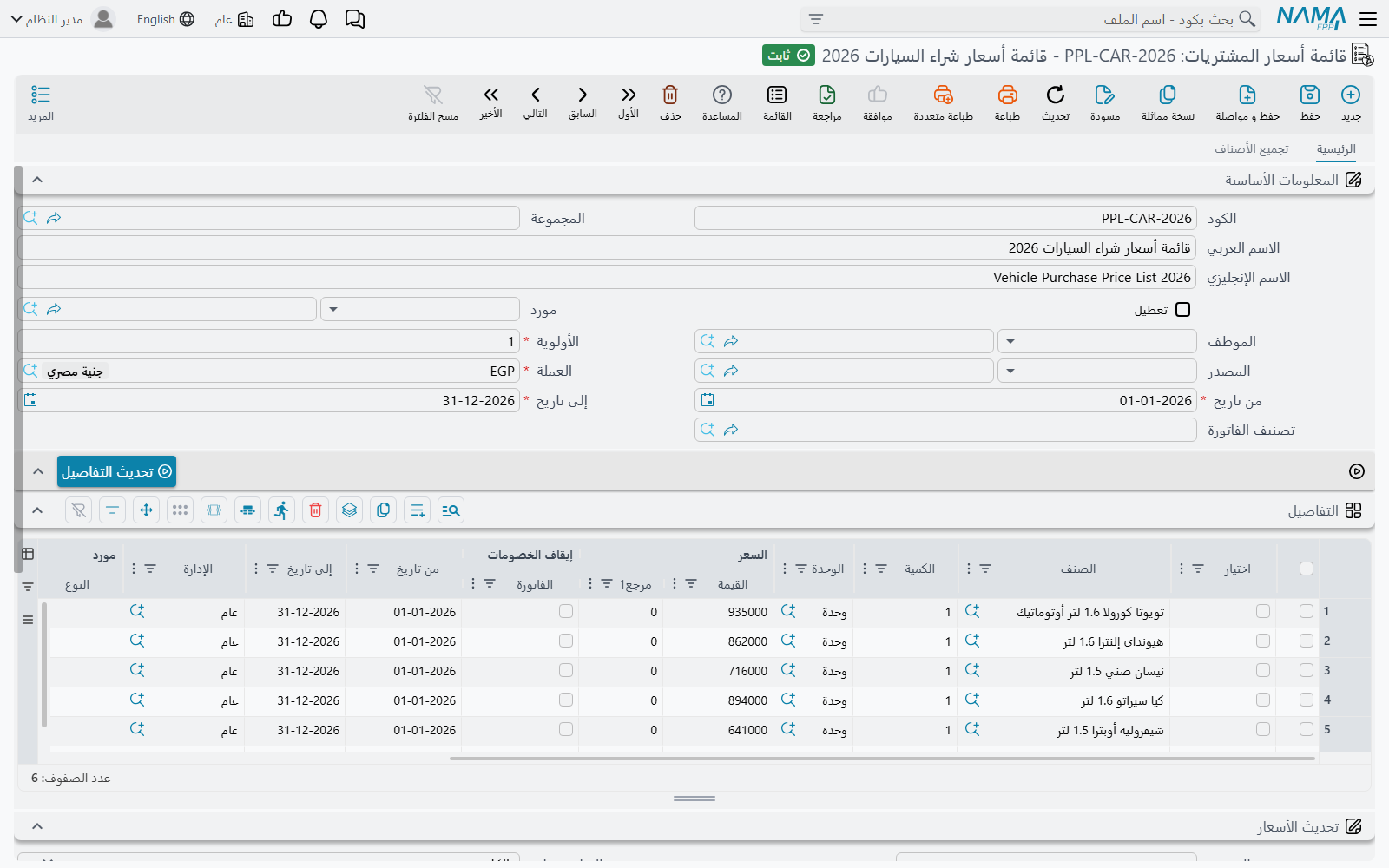The width and height of the screenshot is (1389, 868).
Task: Toggle the تعطيل disable checkbox
Action: pyautogui.click(x=1183, y=310)
